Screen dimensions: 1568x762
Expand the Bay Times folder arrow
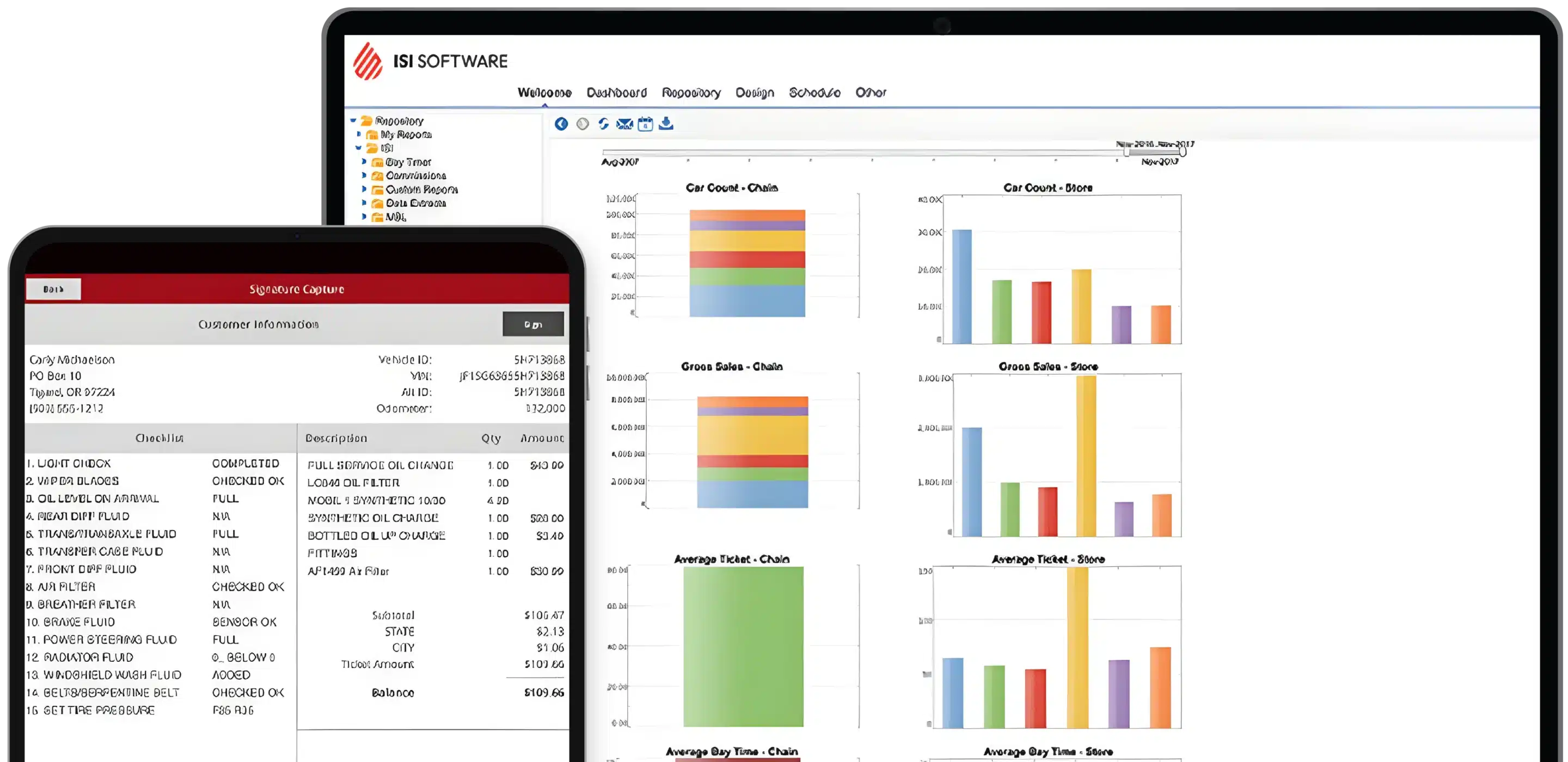(x=364, y=162)
